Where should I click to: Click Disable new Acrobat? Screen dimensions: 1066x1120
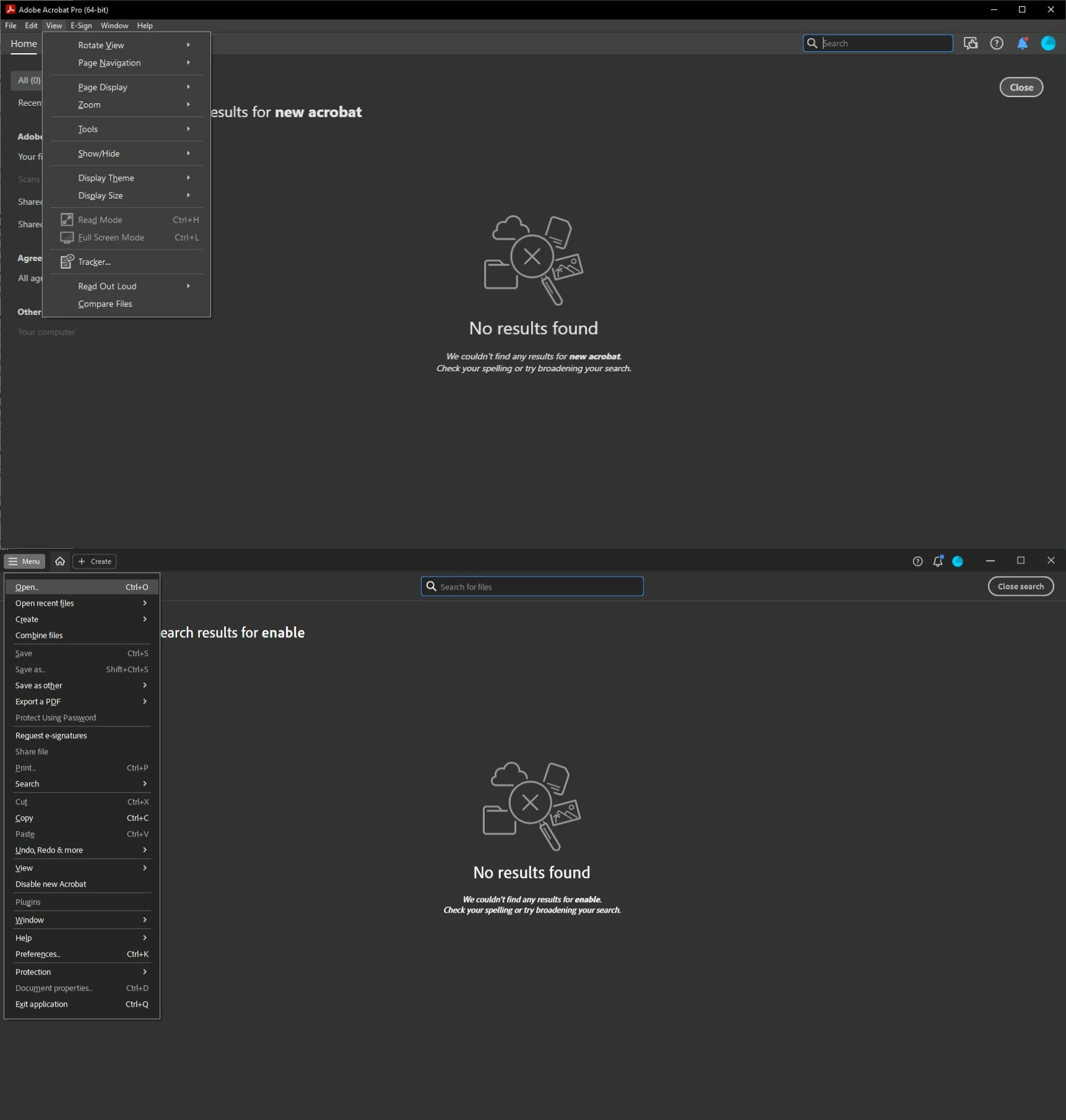pyautogui.click(x=82, y=884)
